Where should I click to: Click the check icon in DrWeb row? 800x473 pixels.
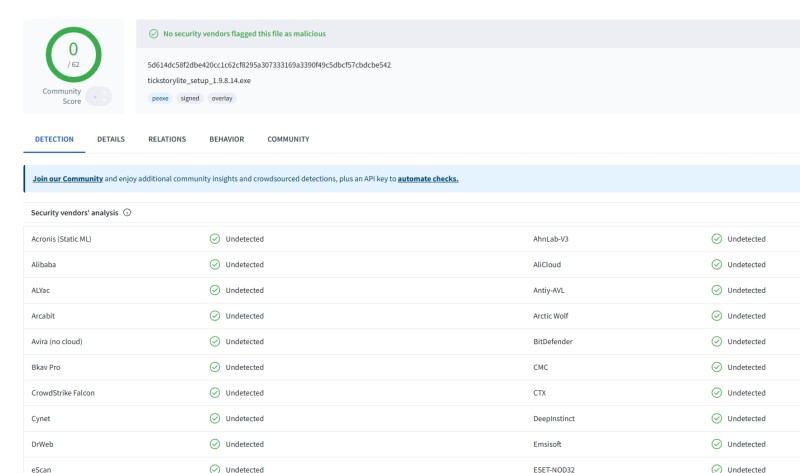(215, 444)
